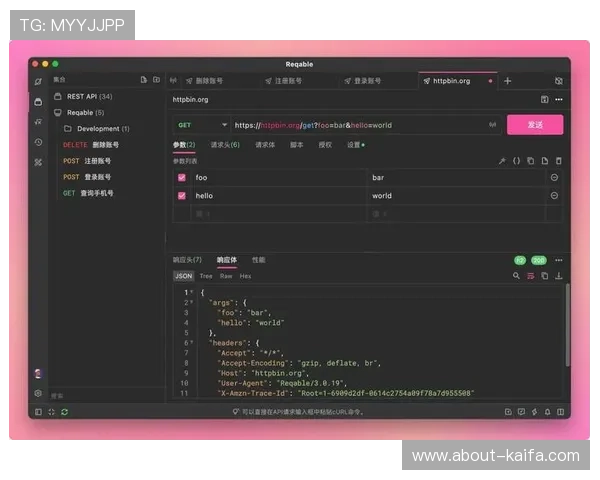Uncheck the hello parameter checkbox
600x480 pixels.
tap(181, 196)
